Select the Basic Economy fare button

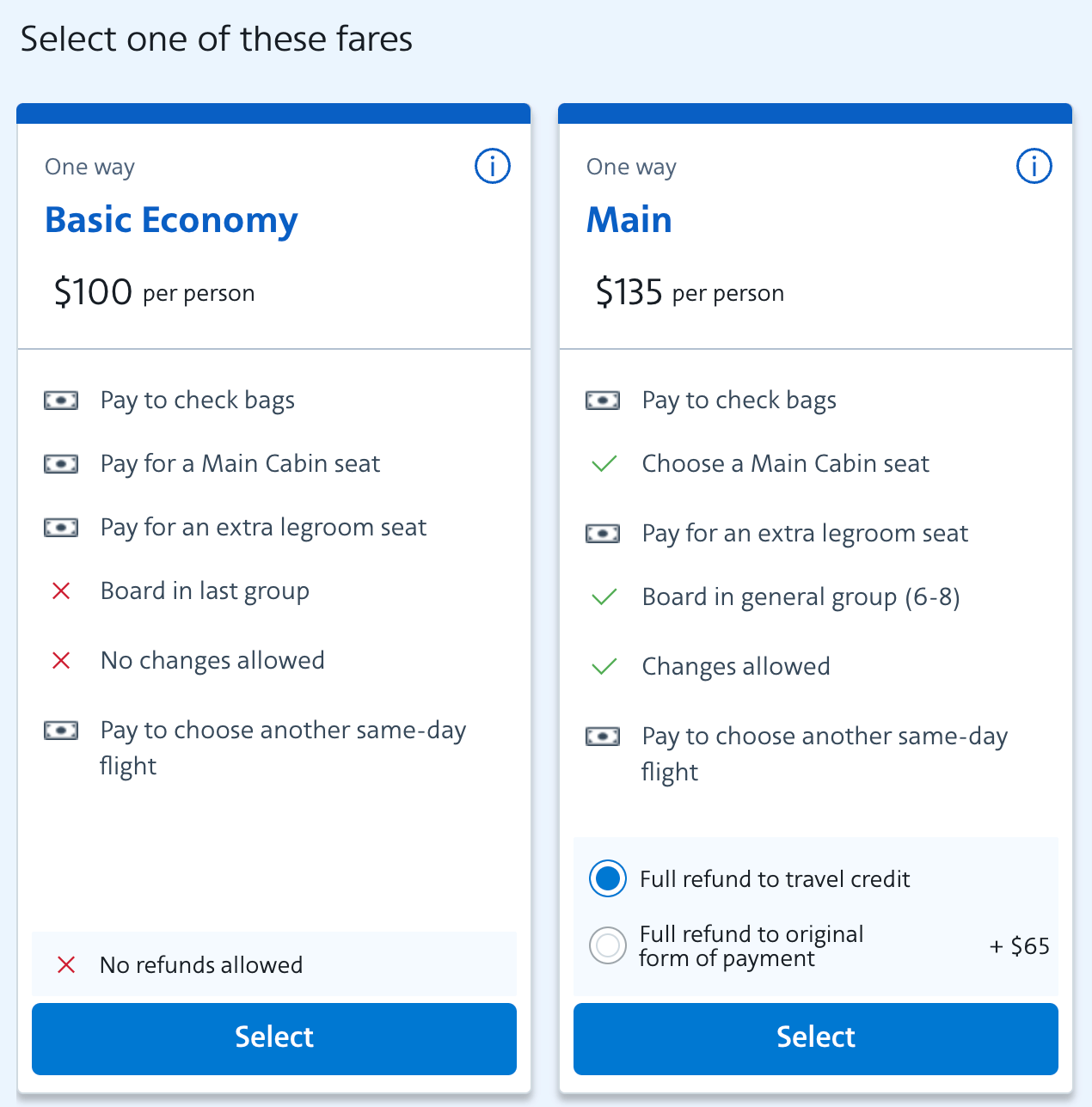[274, 1038]
